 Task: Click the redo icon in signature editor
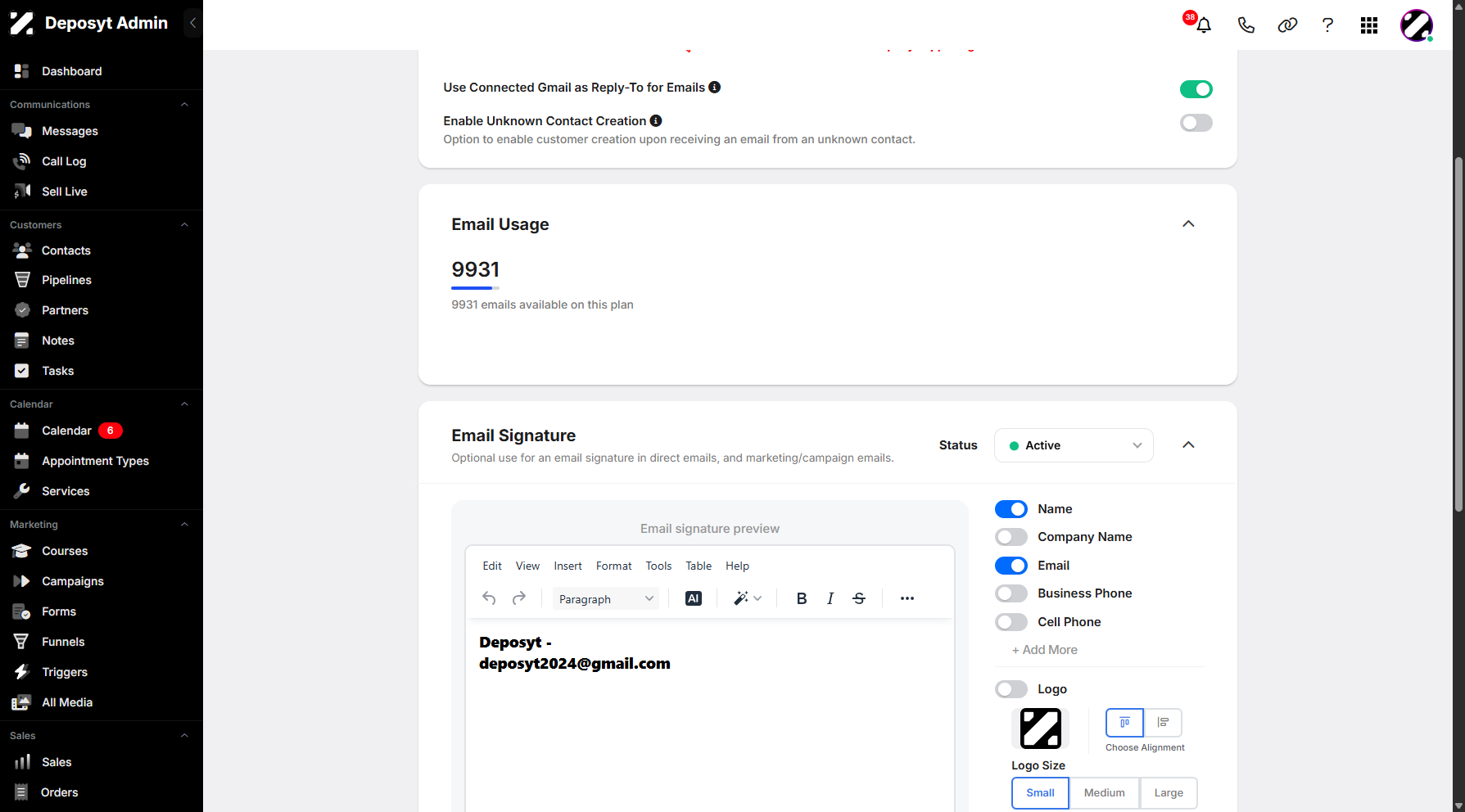click(x=519, y=598)
